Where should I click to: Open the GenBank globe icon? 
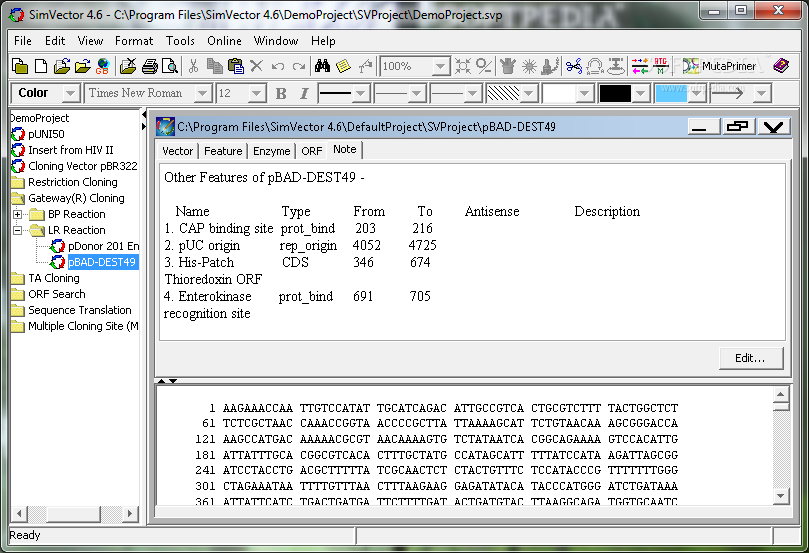[x=103, y=66]
